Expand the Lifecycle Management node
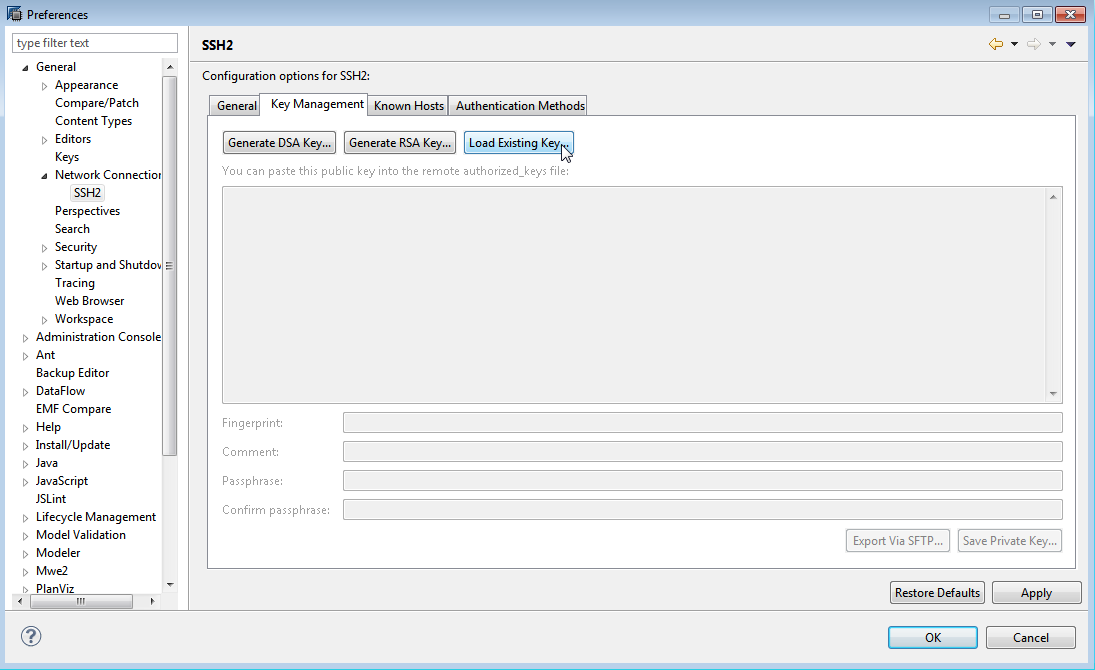This screenshot has width=1095, height=670. (25, 518)
